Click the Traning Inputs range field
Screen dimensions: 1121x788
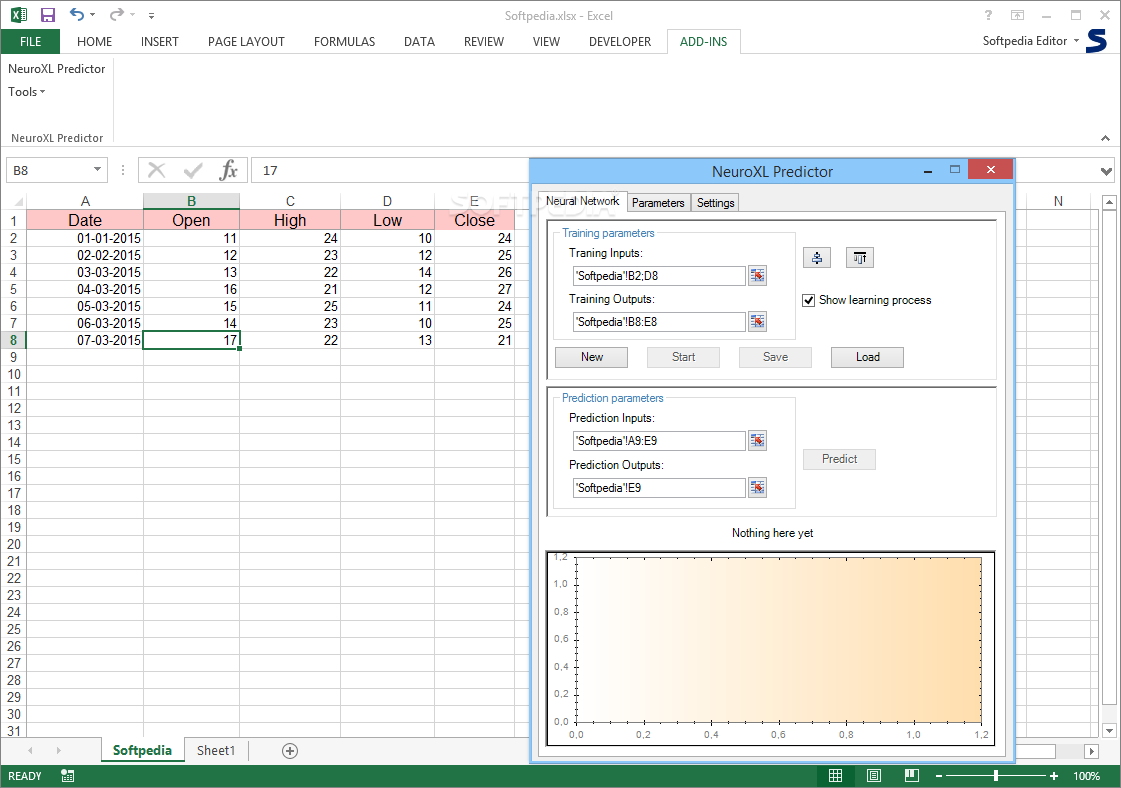659,275
